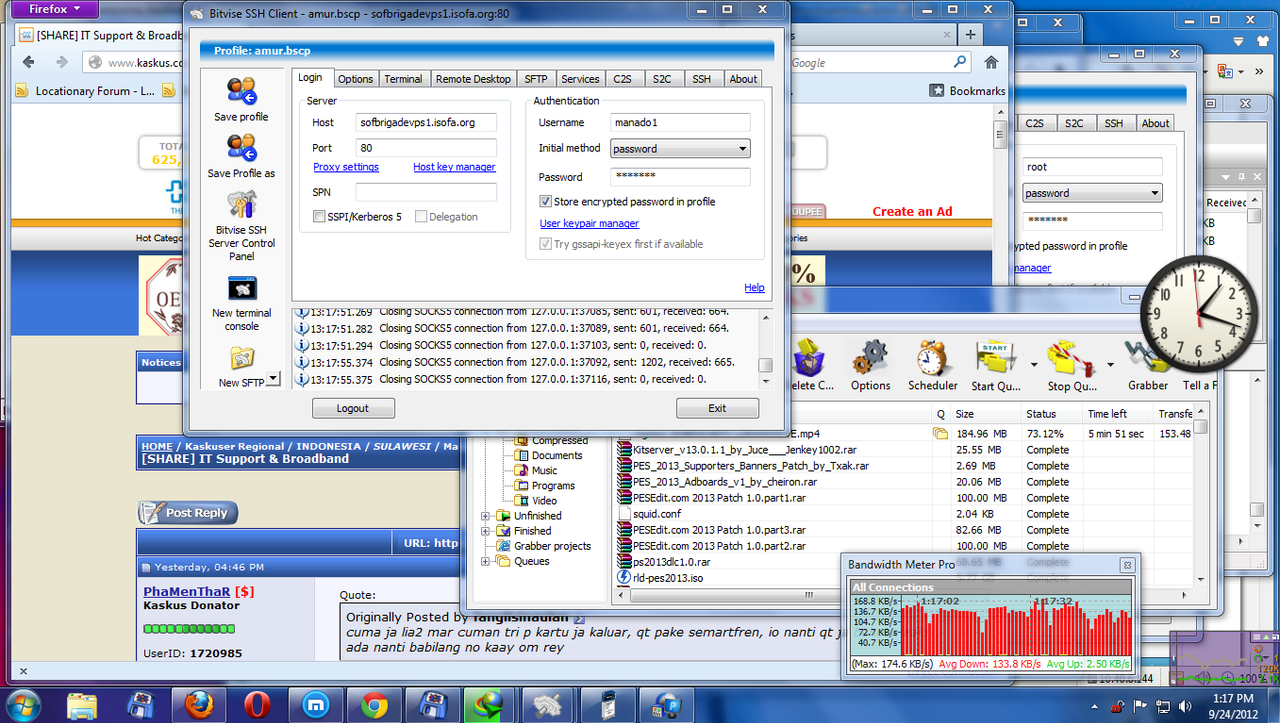Open Bitvise SSH Server Control Panel icon
Screen dimensions: 1280x723
tap(241, 204)
